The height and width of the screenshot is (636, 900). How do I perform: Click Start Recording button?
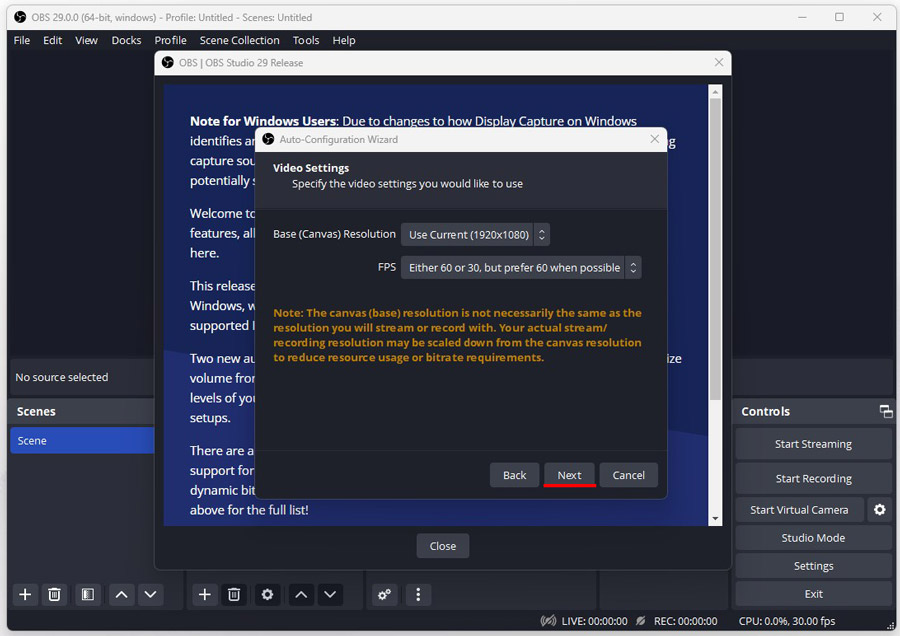[813, 478]
